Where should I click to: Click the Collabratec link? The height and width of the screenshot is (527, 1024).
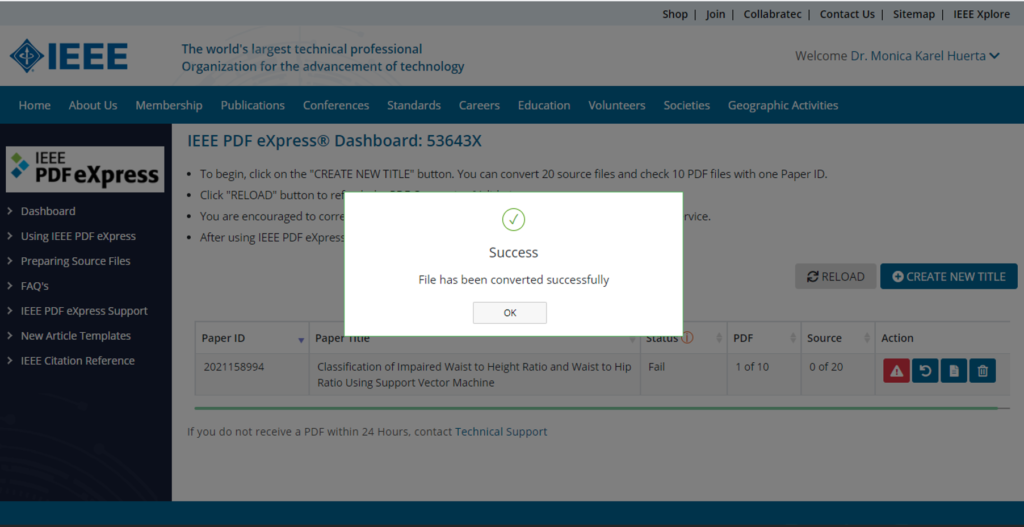click(x=772, y=14)
